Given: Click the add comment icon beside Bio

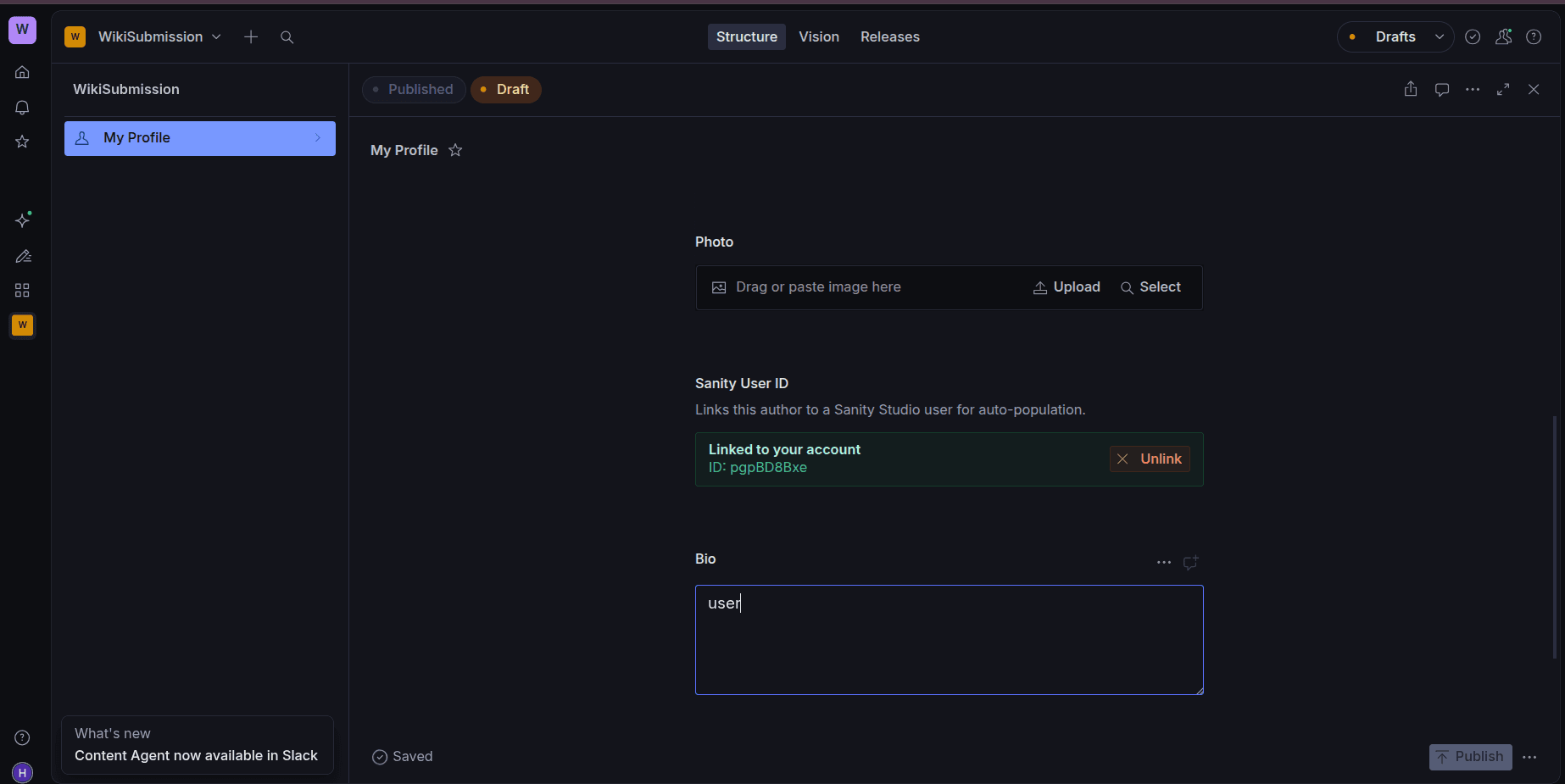Looking at the screenshot, I should click(1191, 562).
